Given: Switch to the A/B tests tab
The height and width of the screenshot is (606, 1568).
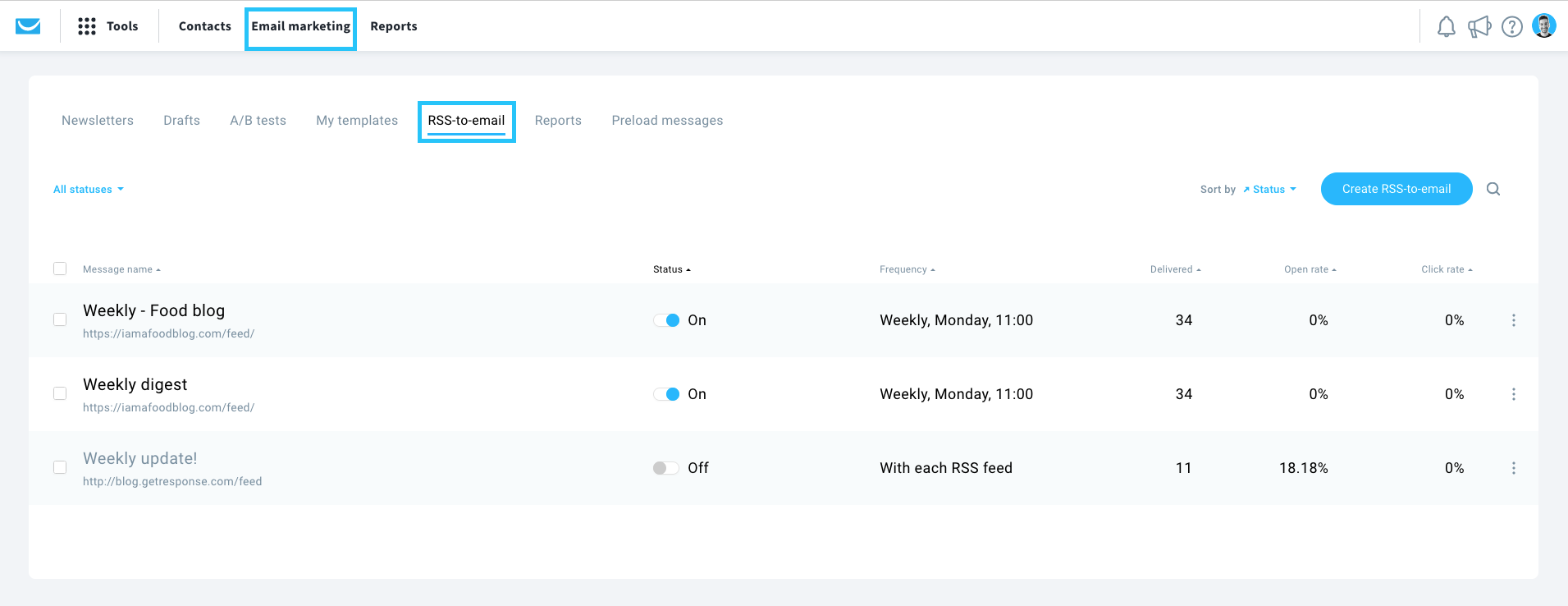Looking at the screenshot, I should pyautogui.click(x=258, y=120).
